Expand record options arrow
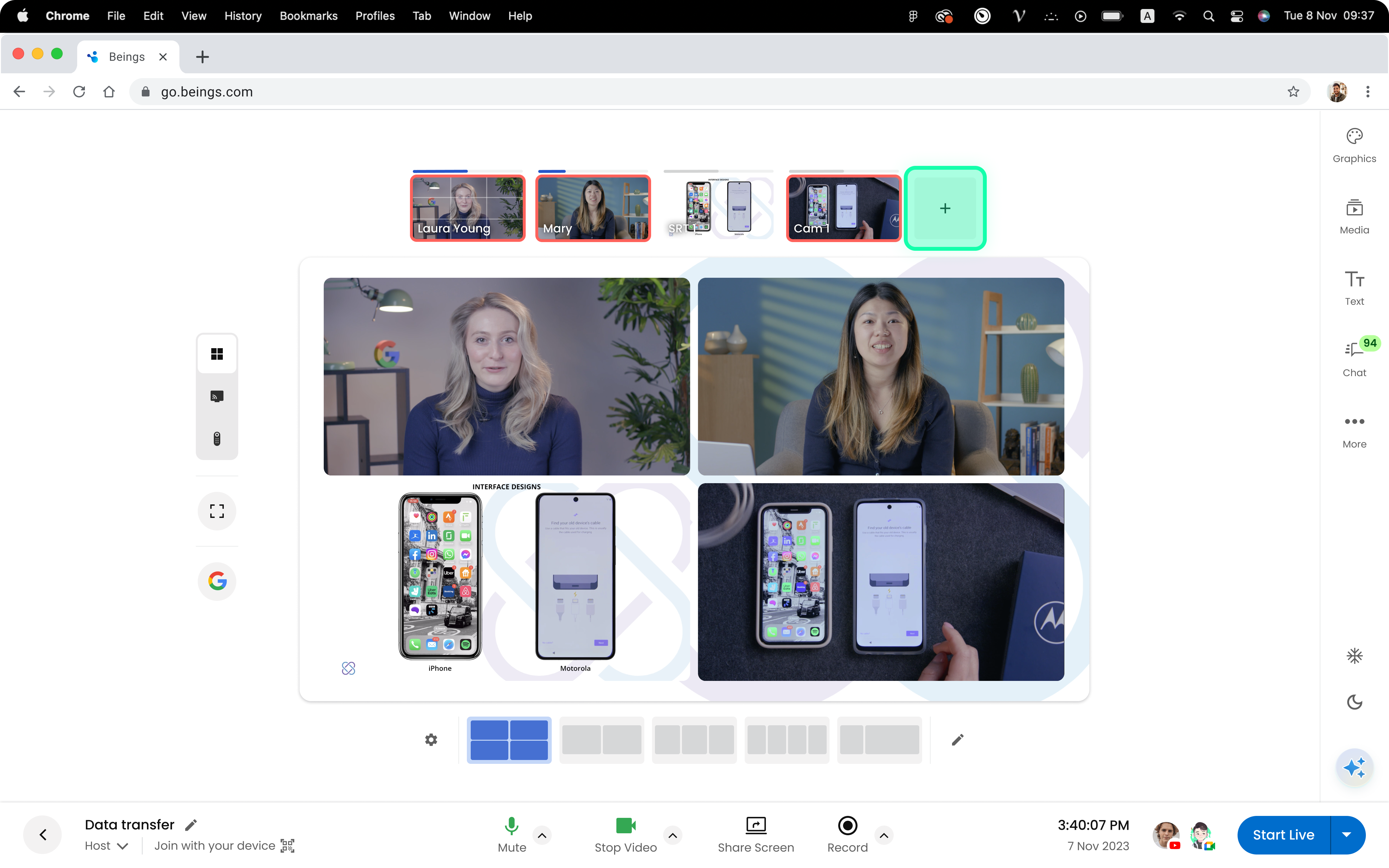1389x868 pixels. point(884,835)
